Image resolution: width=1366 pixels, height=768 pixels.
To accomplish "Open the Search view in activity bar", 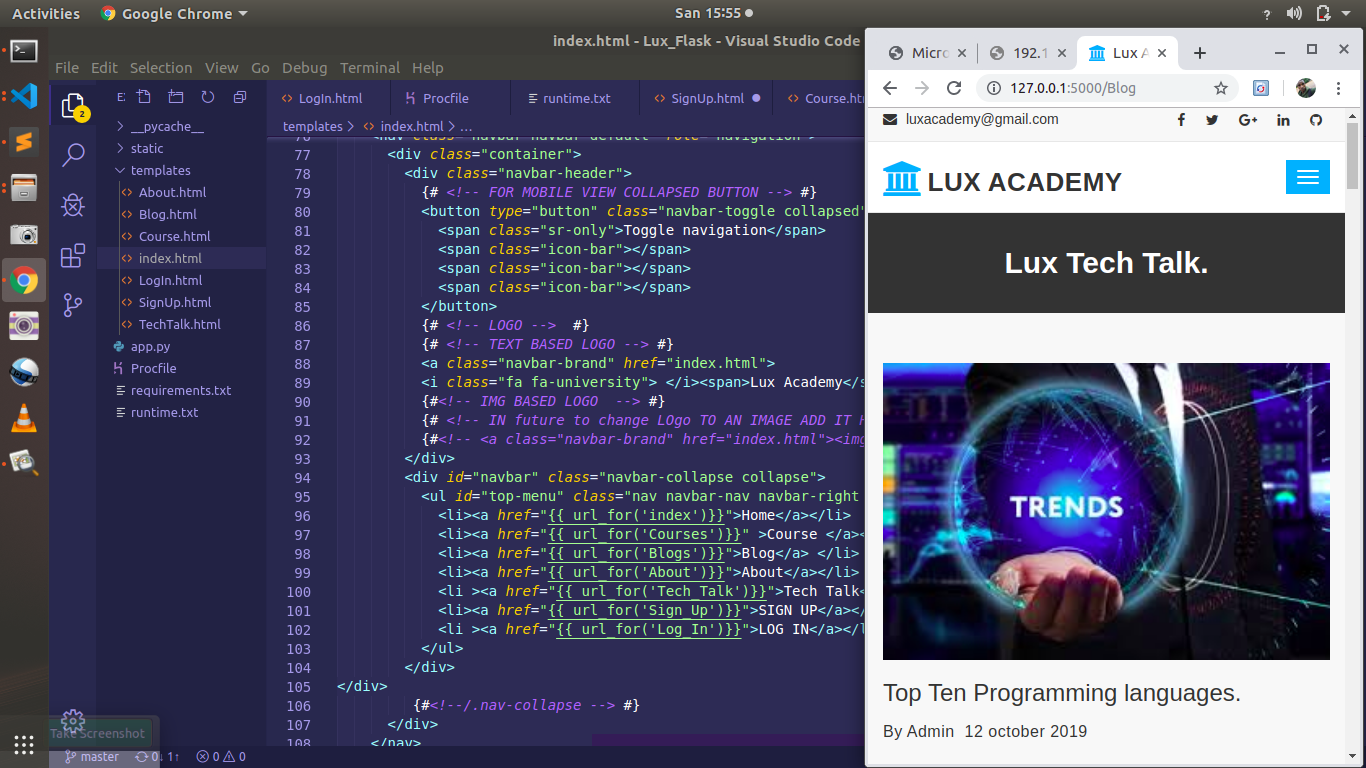I will 73,155.
